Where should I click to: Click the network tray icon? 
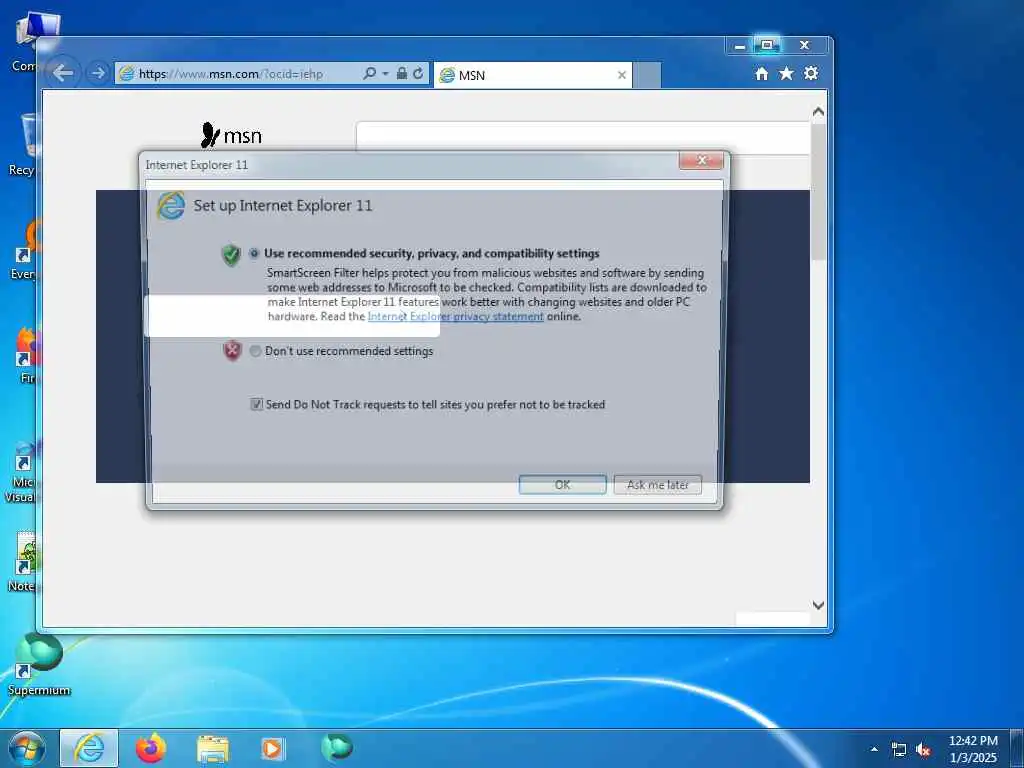point(899,750)
